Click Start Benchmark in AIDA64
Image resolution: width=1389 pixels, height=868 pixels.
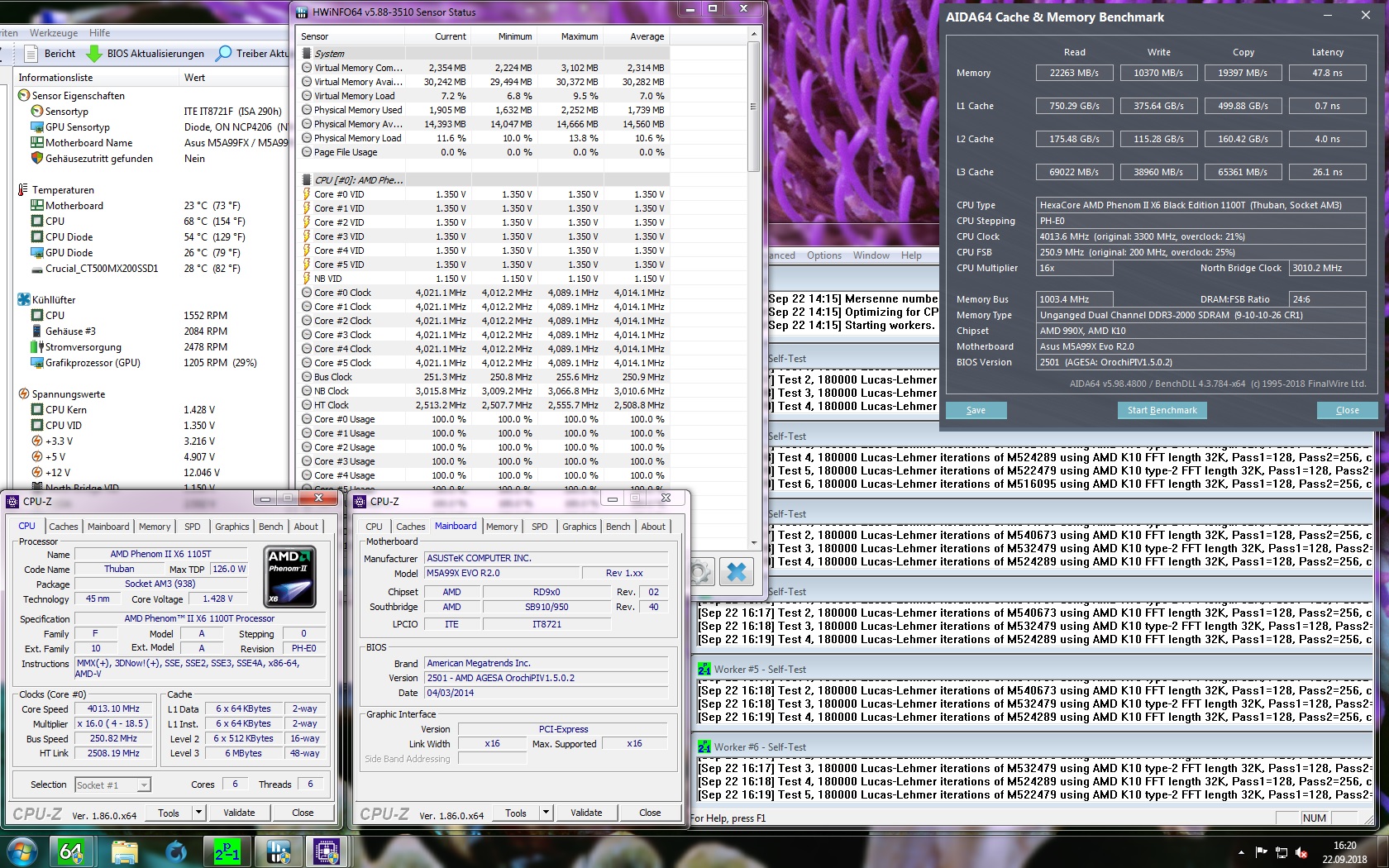(1162, 410)
